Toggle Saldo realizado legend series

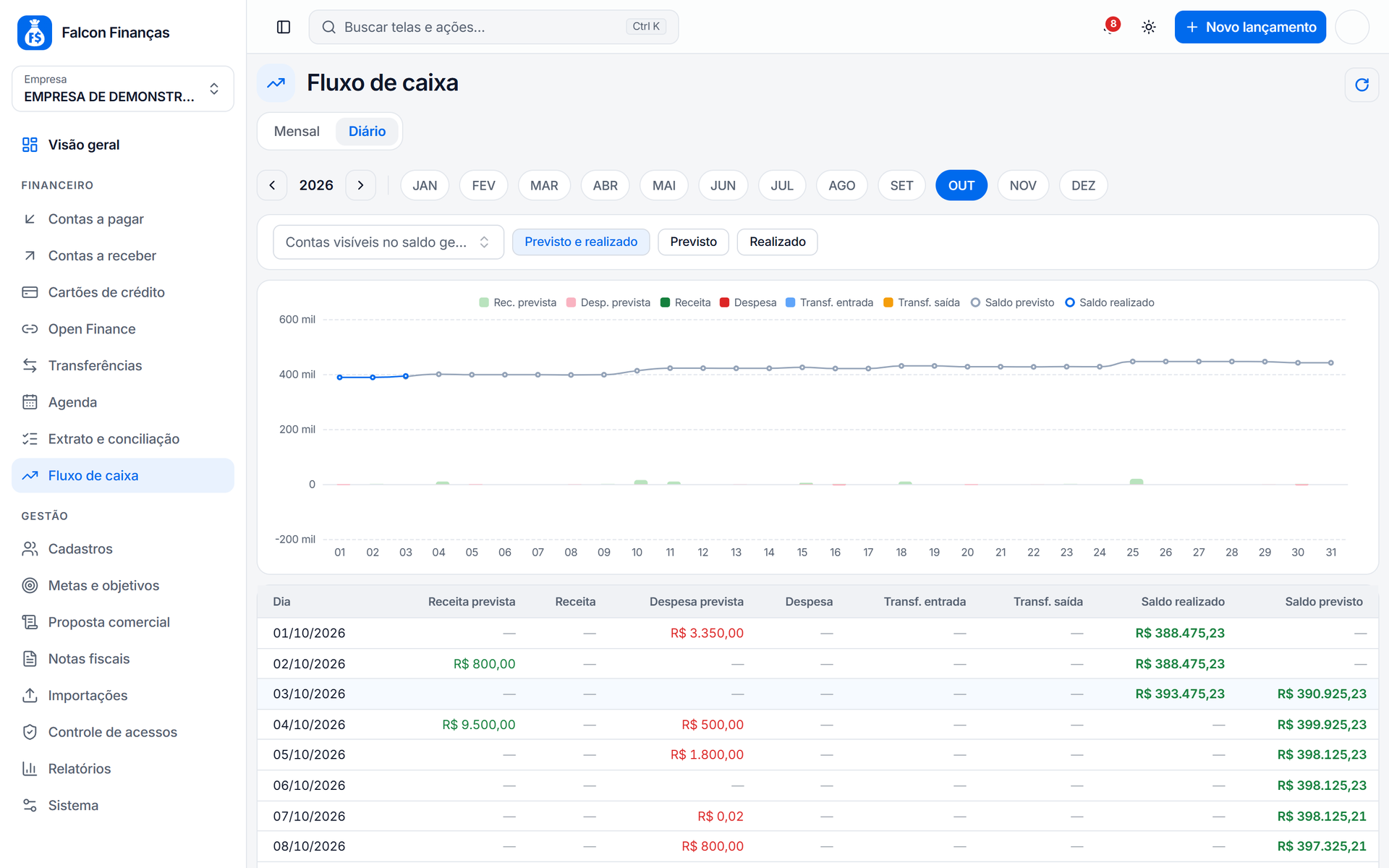1110,302
